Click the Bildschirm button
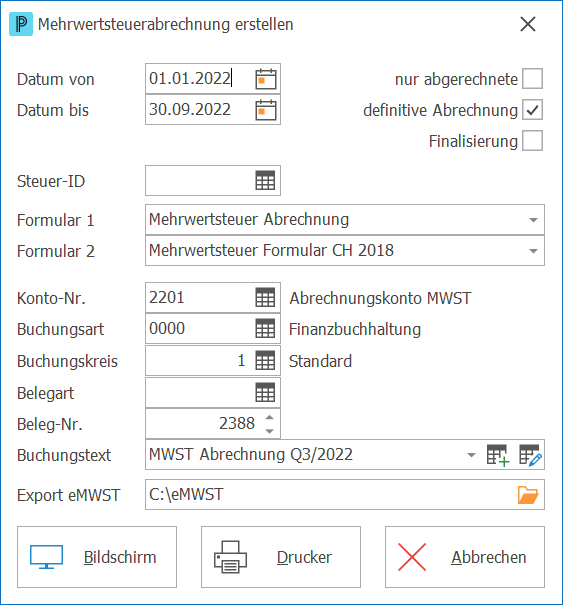 coord(97,557)
